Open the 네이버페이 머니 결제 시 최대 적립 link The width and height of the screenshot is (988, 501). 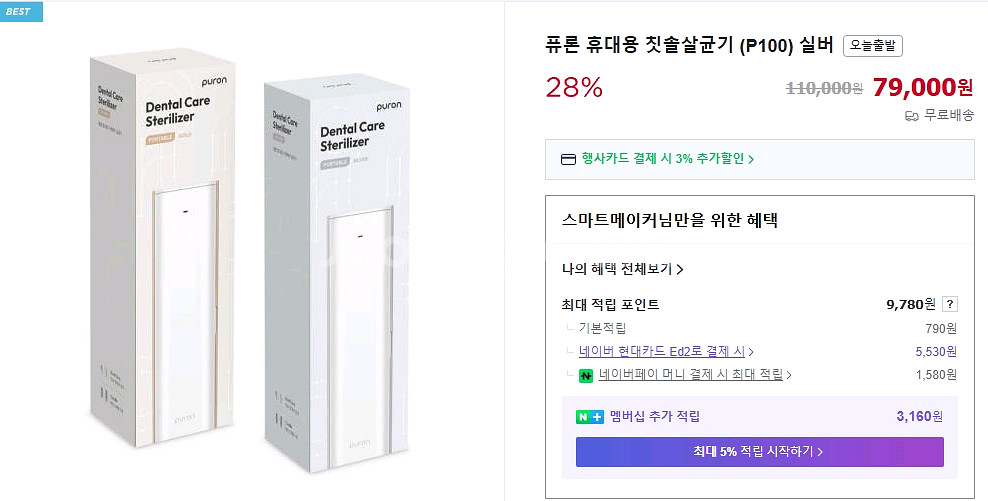tap(694, 375)
